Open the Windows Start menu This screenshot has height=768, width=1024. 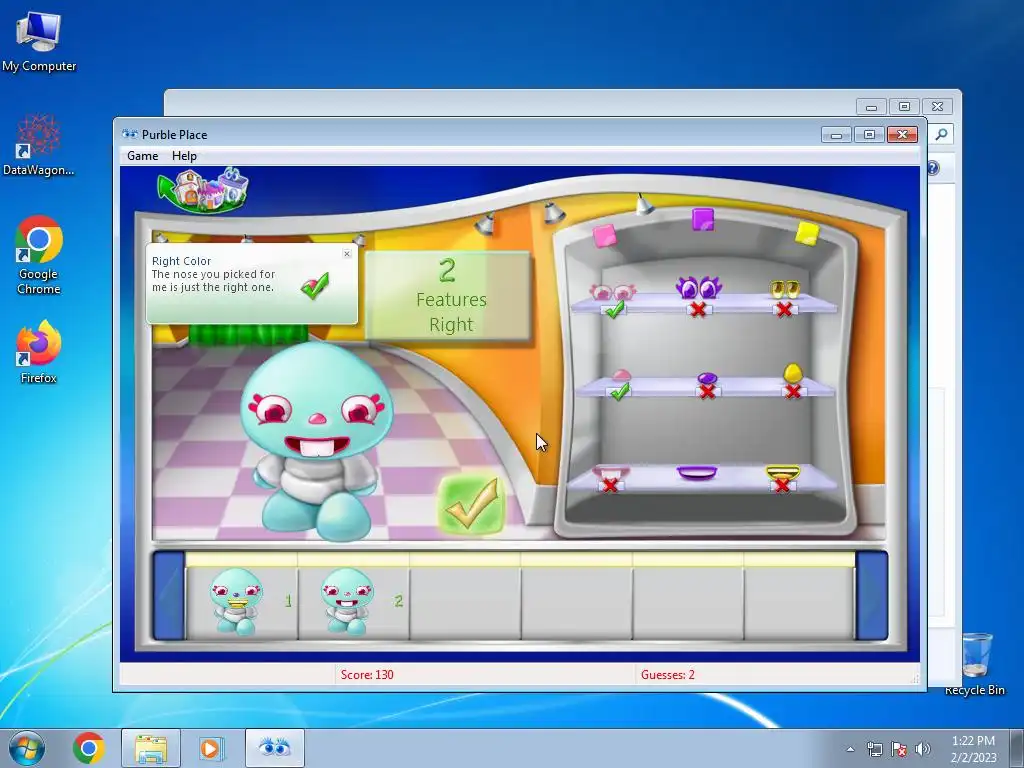click(x=27, y=748)
